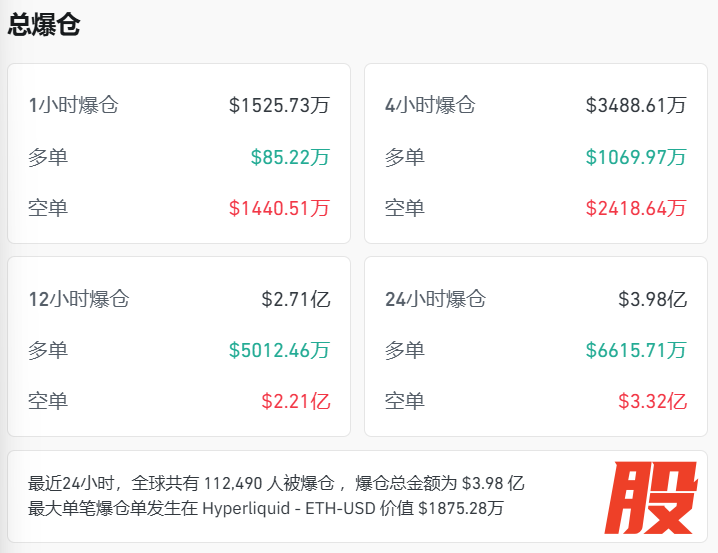Screen dimensions: 718x553
Task: Click the 4-hour total $3488.61万
Action: click(636, 104)
